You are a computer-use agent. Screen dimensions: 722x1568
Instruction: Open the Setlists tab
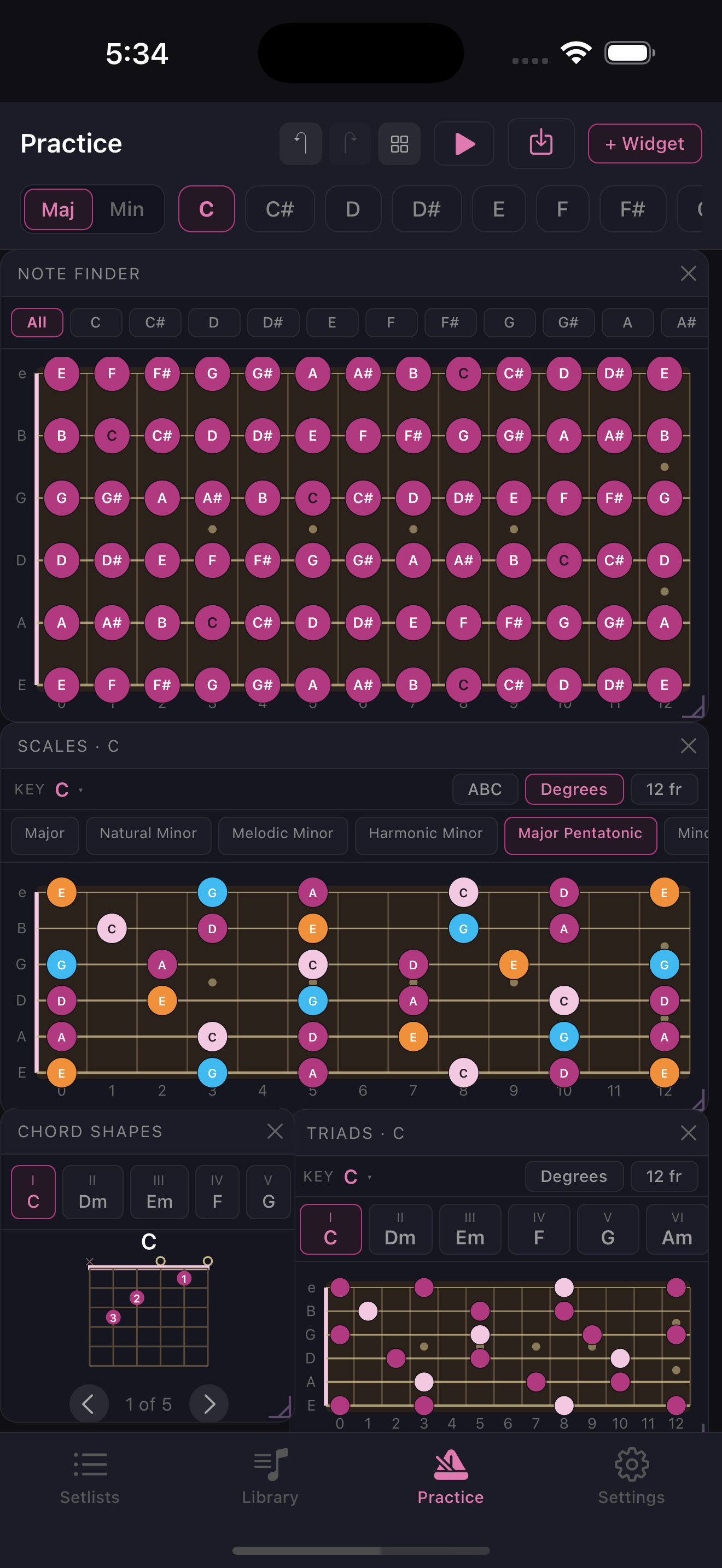(x=90, y=1477)
